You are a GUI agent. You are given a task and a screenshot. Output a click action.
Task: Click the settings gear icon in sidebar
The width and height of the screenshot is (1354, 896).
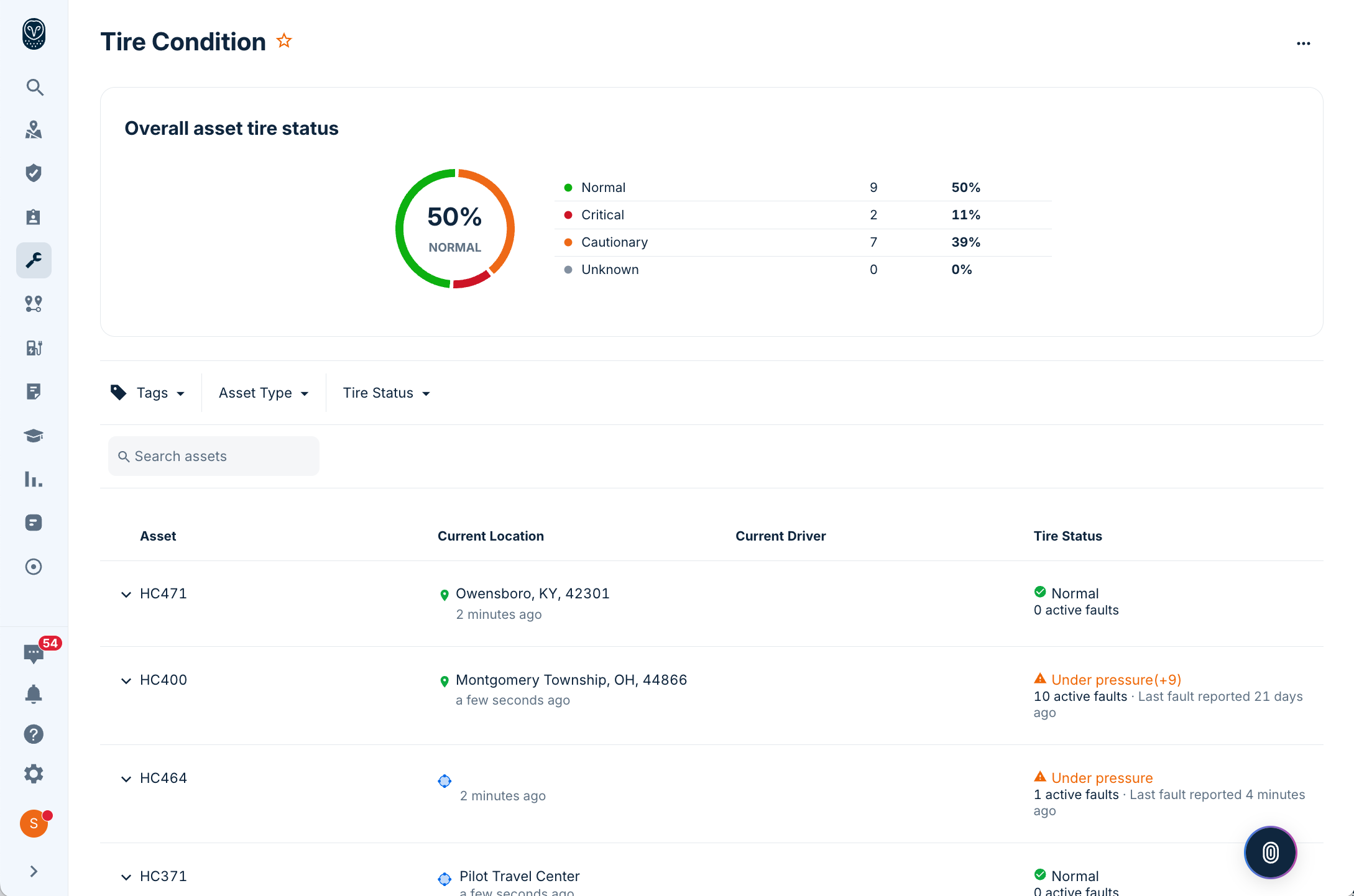click(x=33, y=773)
